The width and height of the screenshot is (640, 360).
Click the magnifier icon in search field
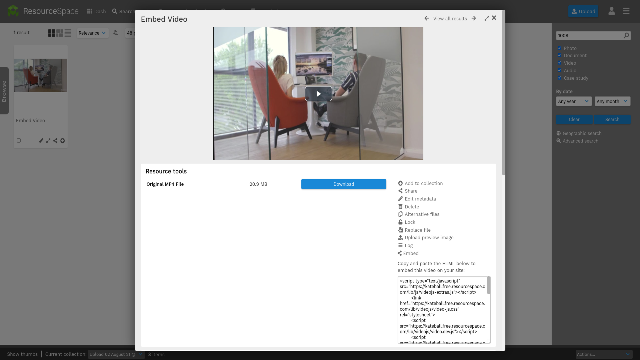coord(627,36)
